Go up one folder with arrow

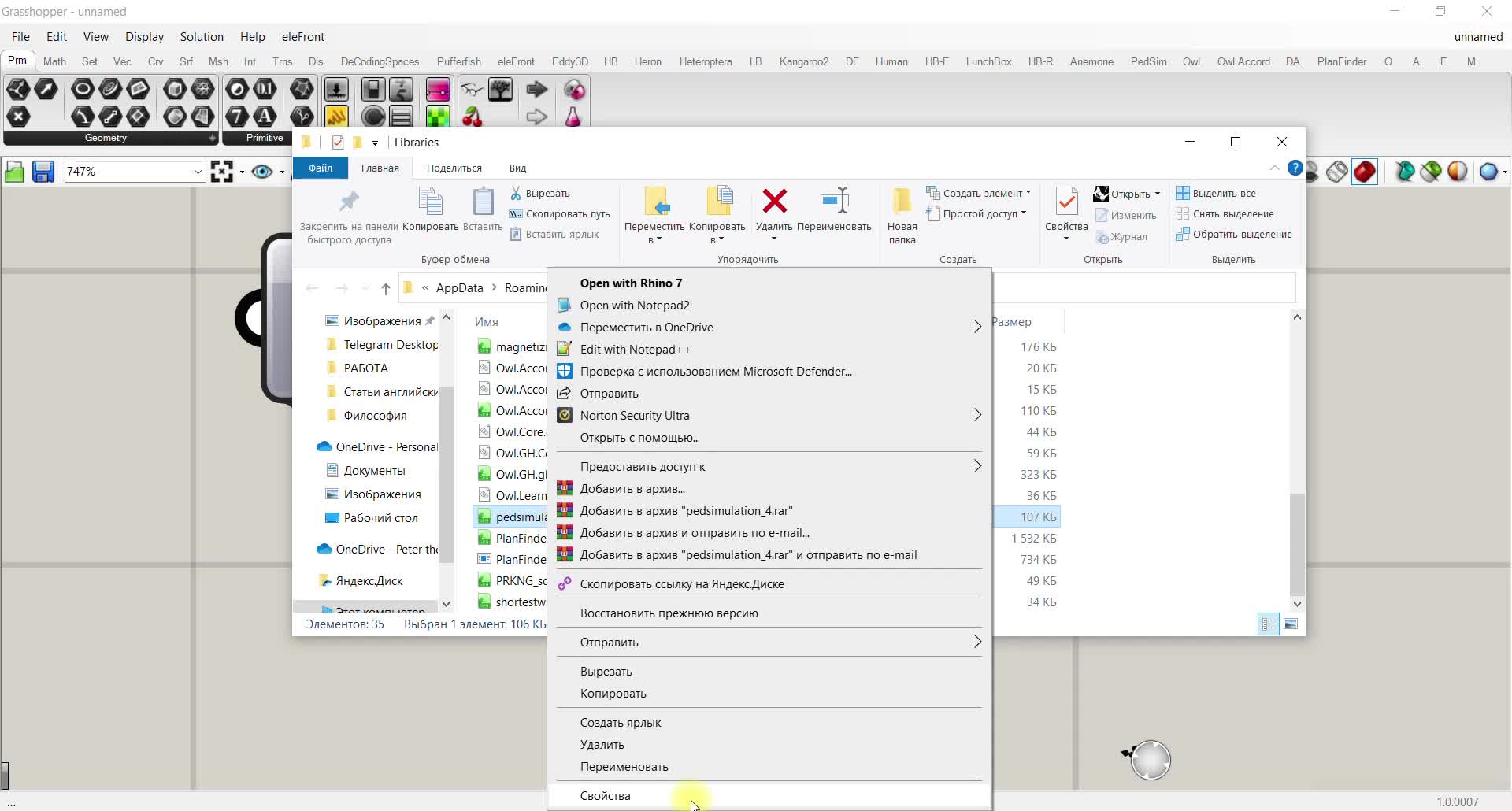pyautogui.click(x=386, y=288)
